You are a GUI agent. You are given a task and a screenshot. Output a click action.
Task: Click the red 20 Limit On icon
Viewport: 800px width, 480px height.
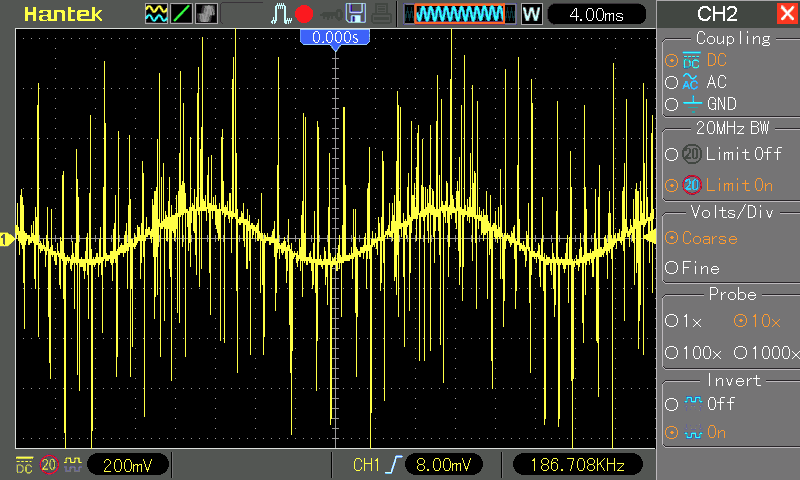(x=692, y=185)
